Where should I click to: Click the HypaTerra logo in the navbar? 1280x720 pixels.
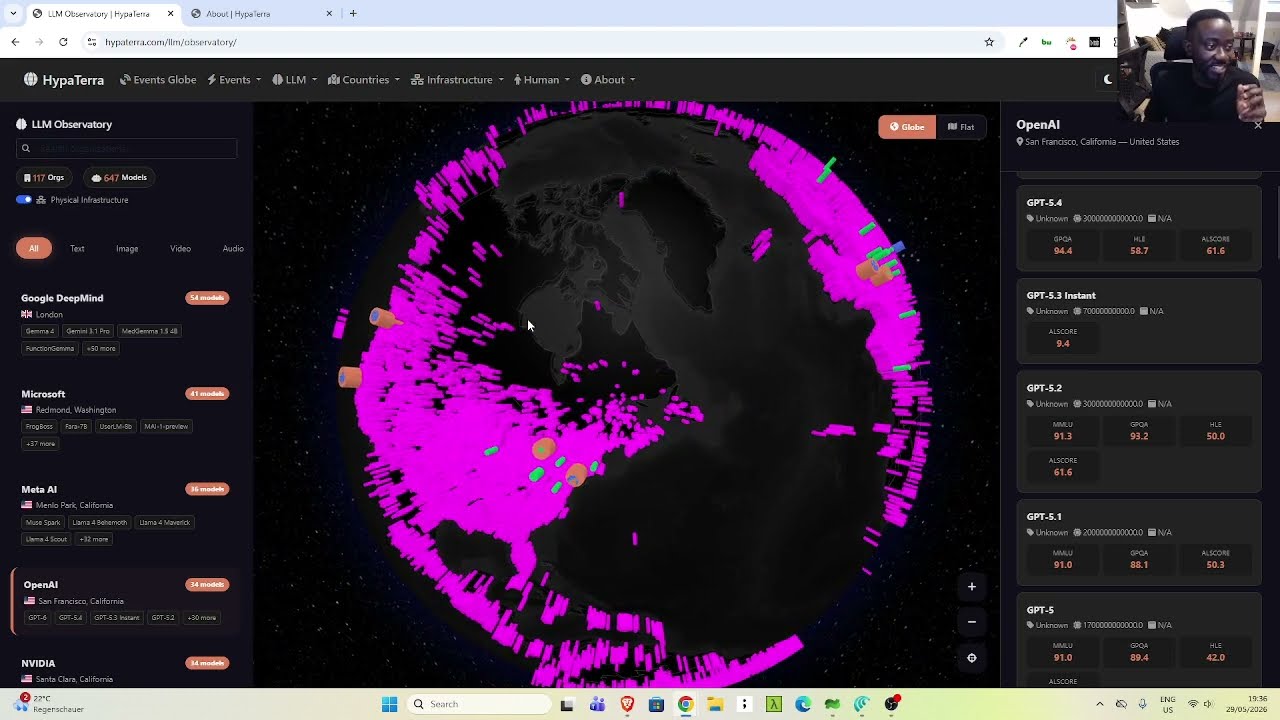[64, 80]
